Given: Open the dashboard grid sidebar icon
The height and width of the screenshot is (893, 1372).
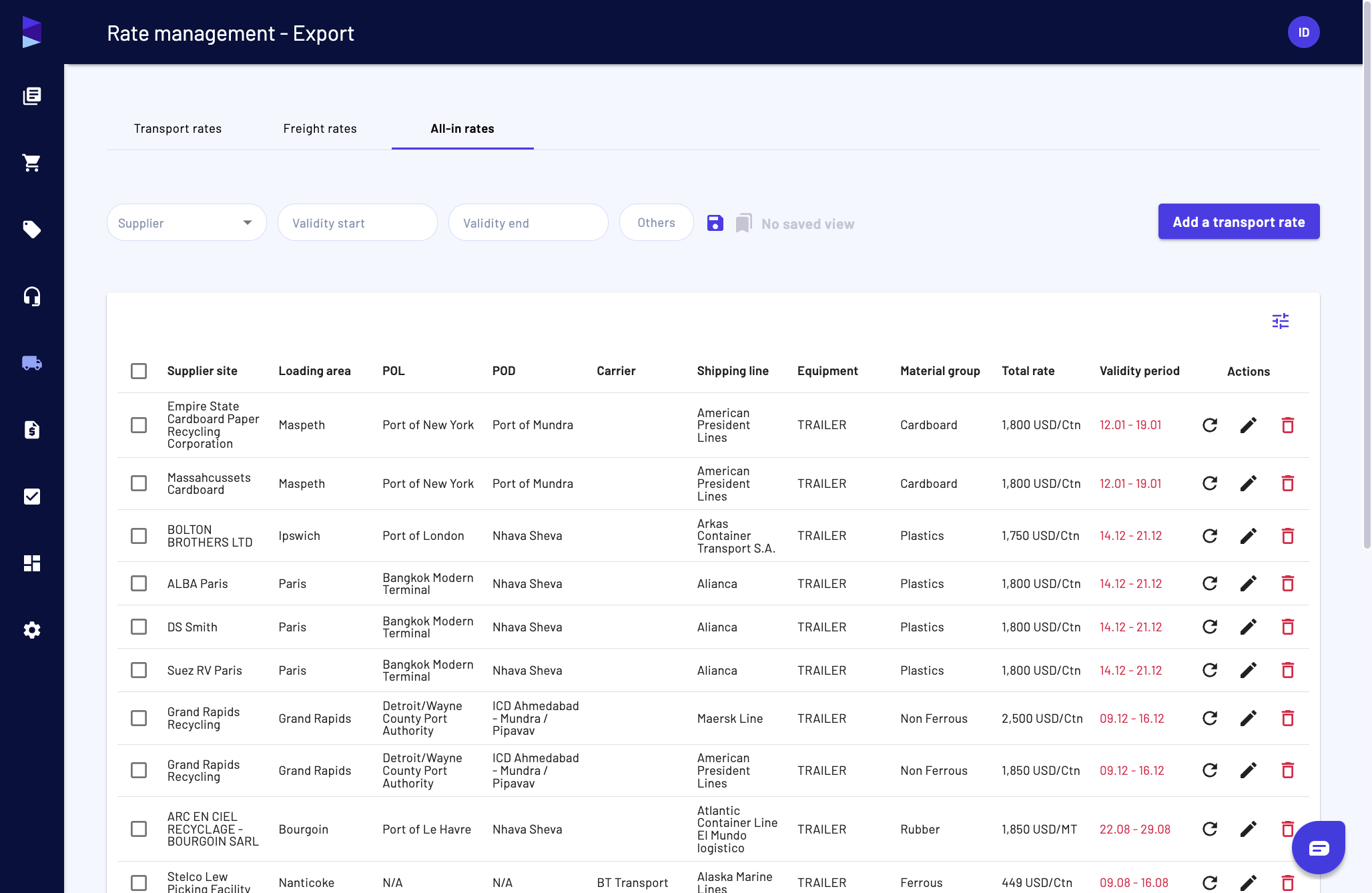Looking at the screenshot, I should click(x=32, y=563).
